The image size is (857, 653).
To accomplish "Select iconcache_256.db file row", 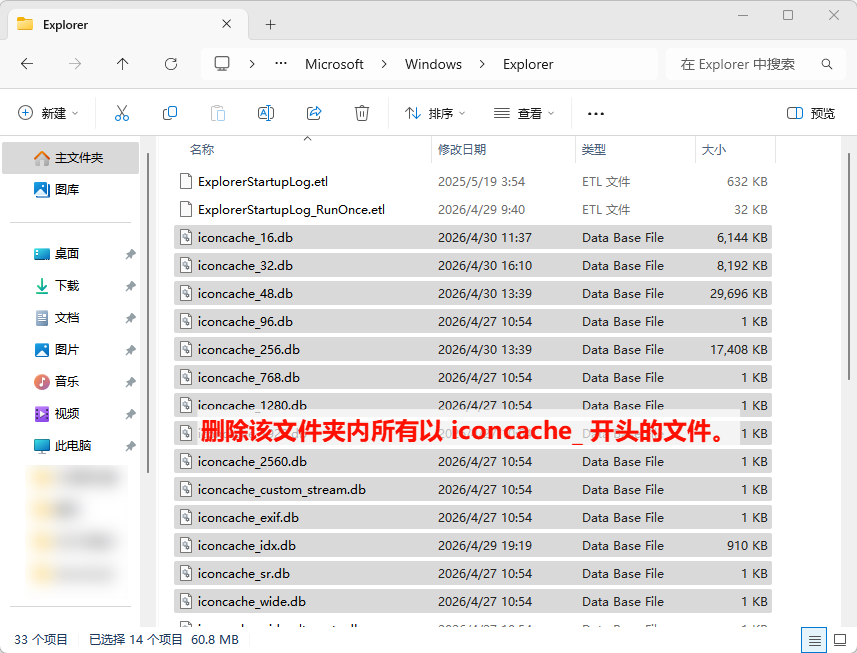I will [x=473, y=349].
